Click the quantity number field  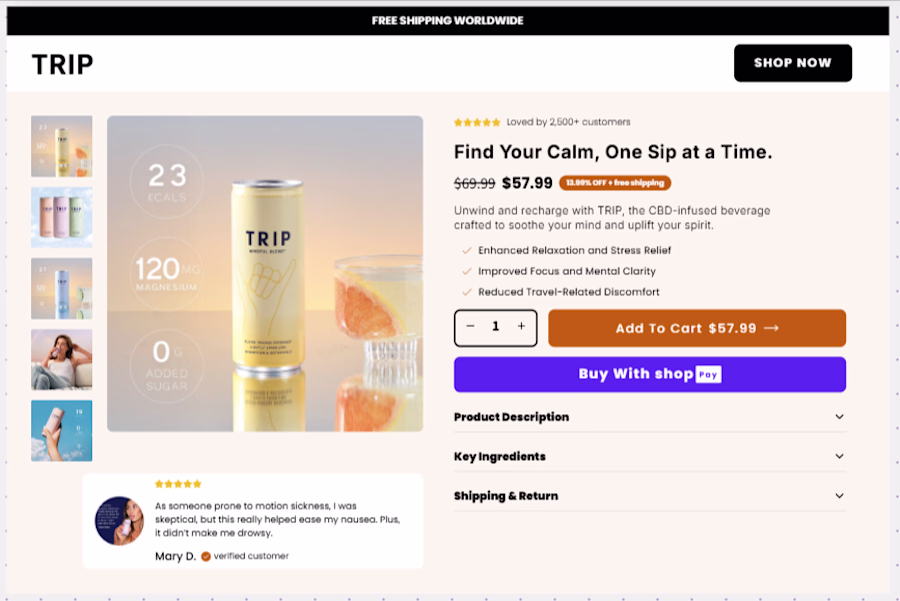coord(495,327)
